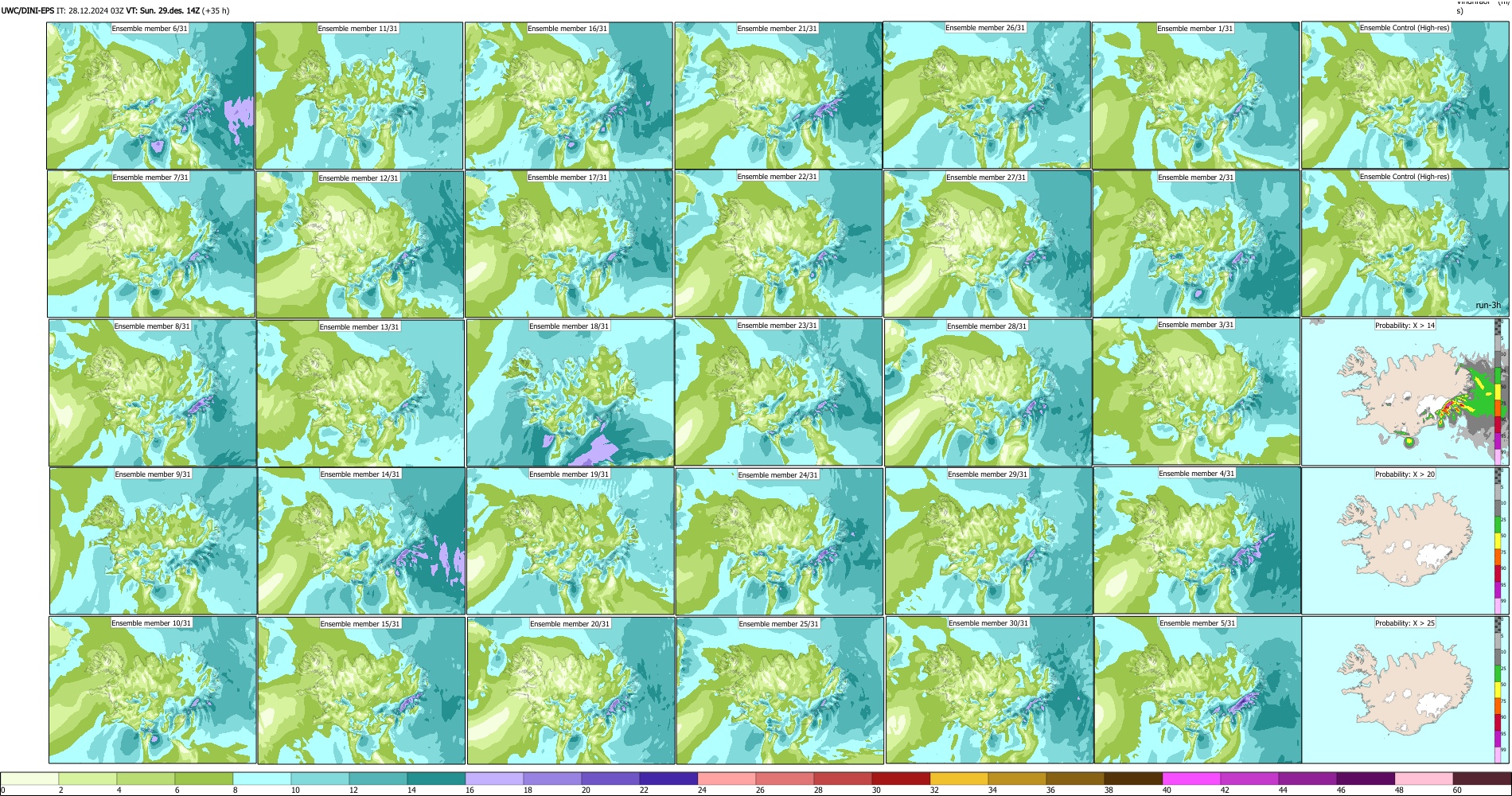Select the Ensemble member 1/31 map
Screen dimensions: 1512x796
pos(1195,96)
